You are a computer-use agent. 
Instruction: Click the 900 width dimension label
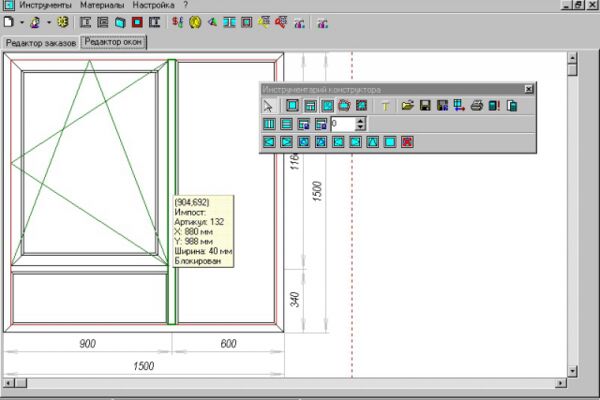click(87, 343)
